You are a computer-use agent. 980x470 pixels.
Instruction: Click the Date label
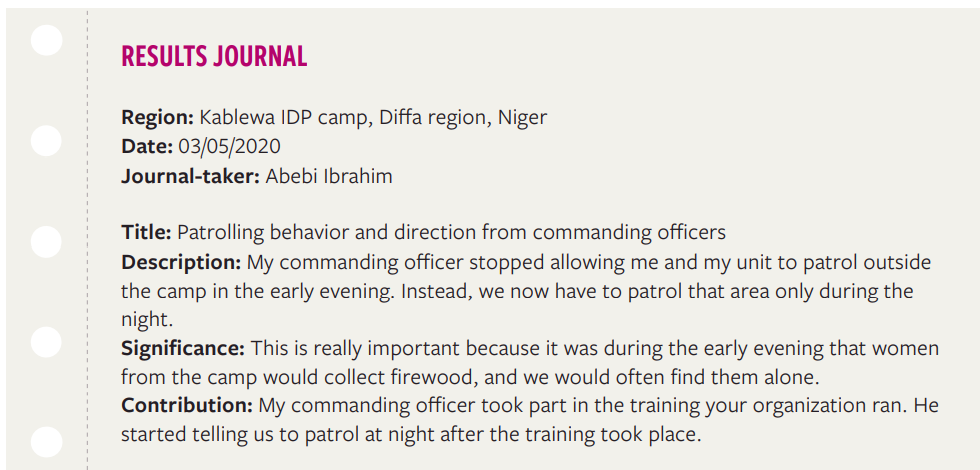147,146
